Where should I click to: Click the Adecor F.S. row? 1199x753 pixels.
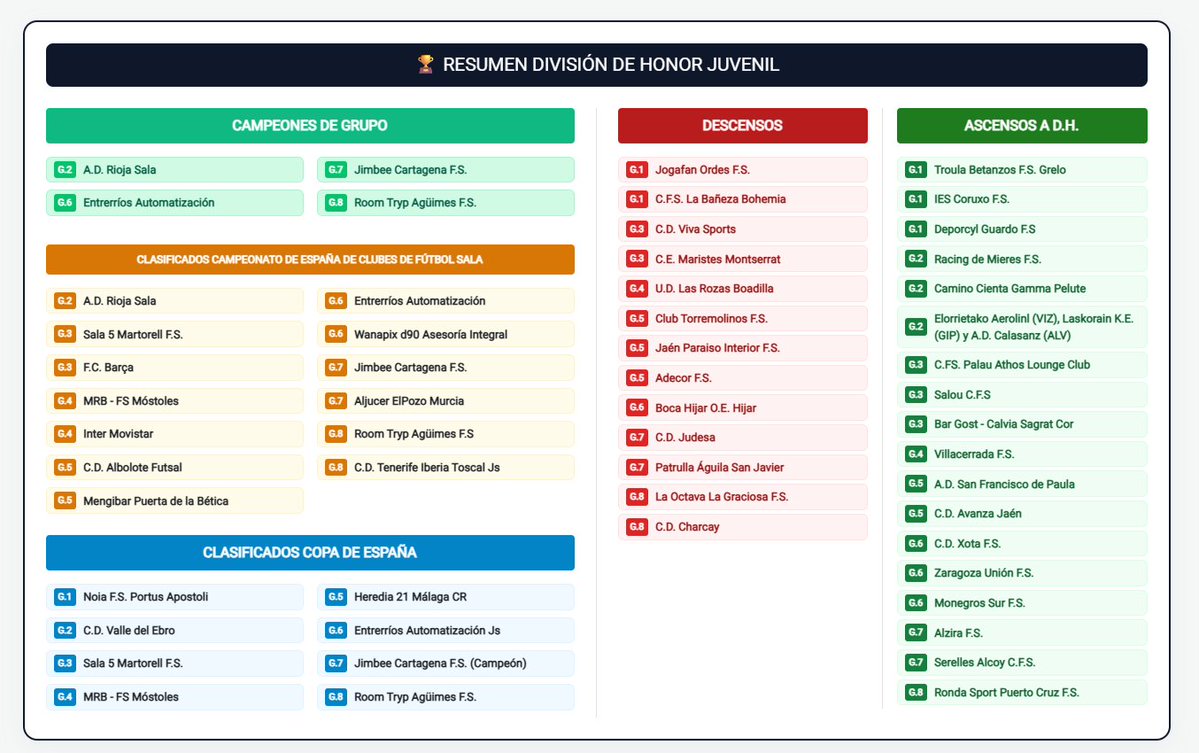point(742,378)
